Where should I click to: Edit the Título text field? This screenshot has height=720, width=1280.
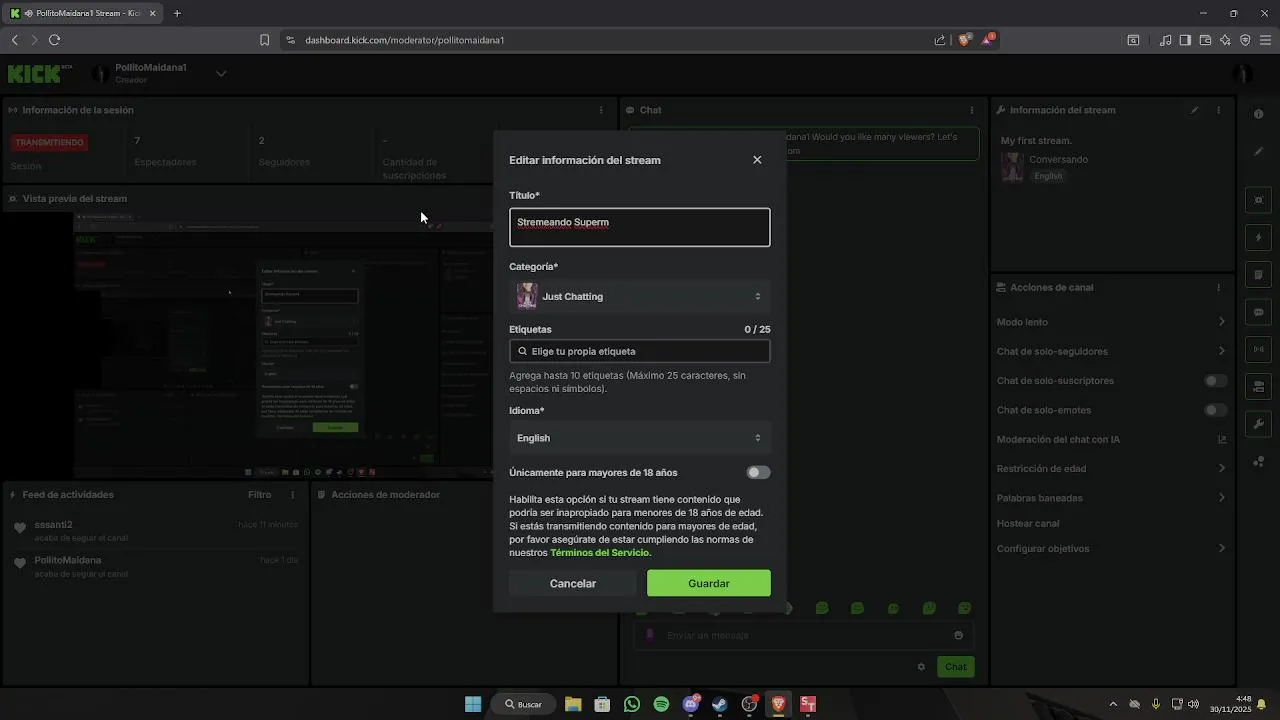[640, 227]
